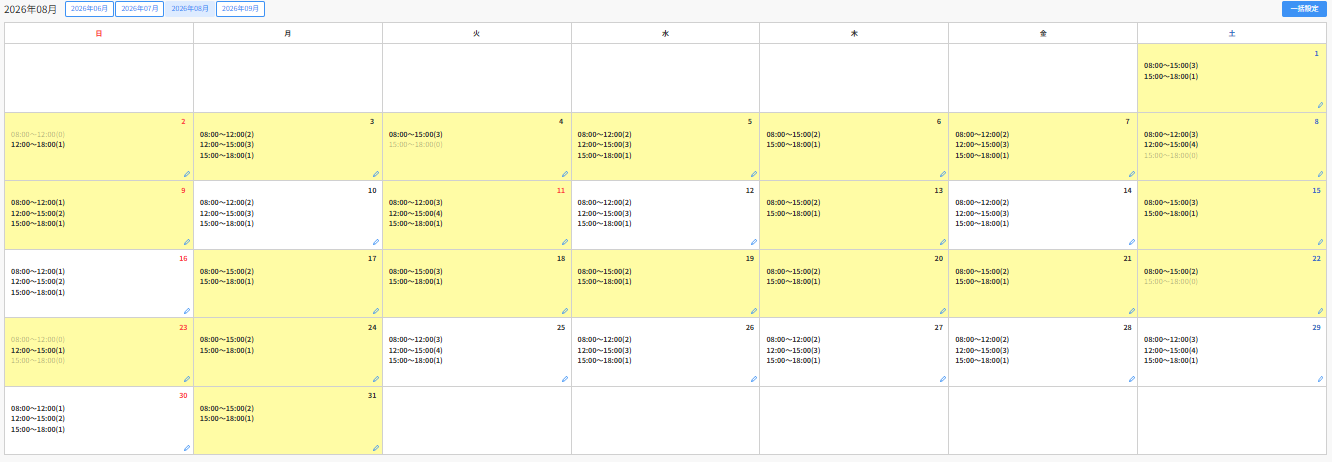Click the blue 一括設定 button
The image size is (1332, 462).
[1304, 9]
